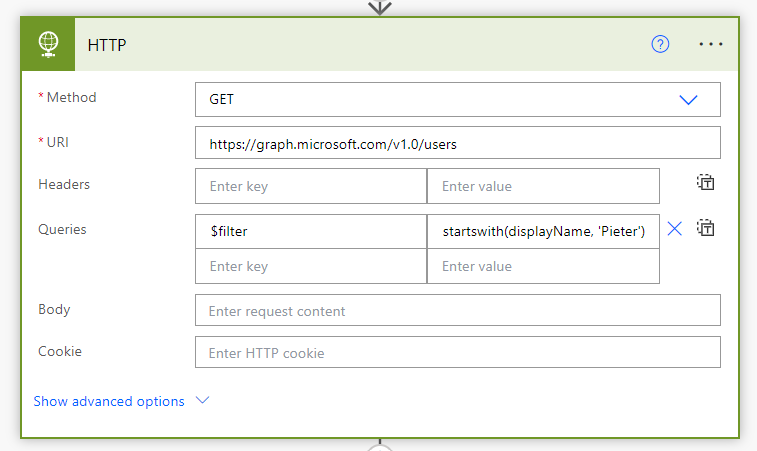Click the Method label
Image resolution: width=757 pixels, height=451 pixels.
point(71,98)
